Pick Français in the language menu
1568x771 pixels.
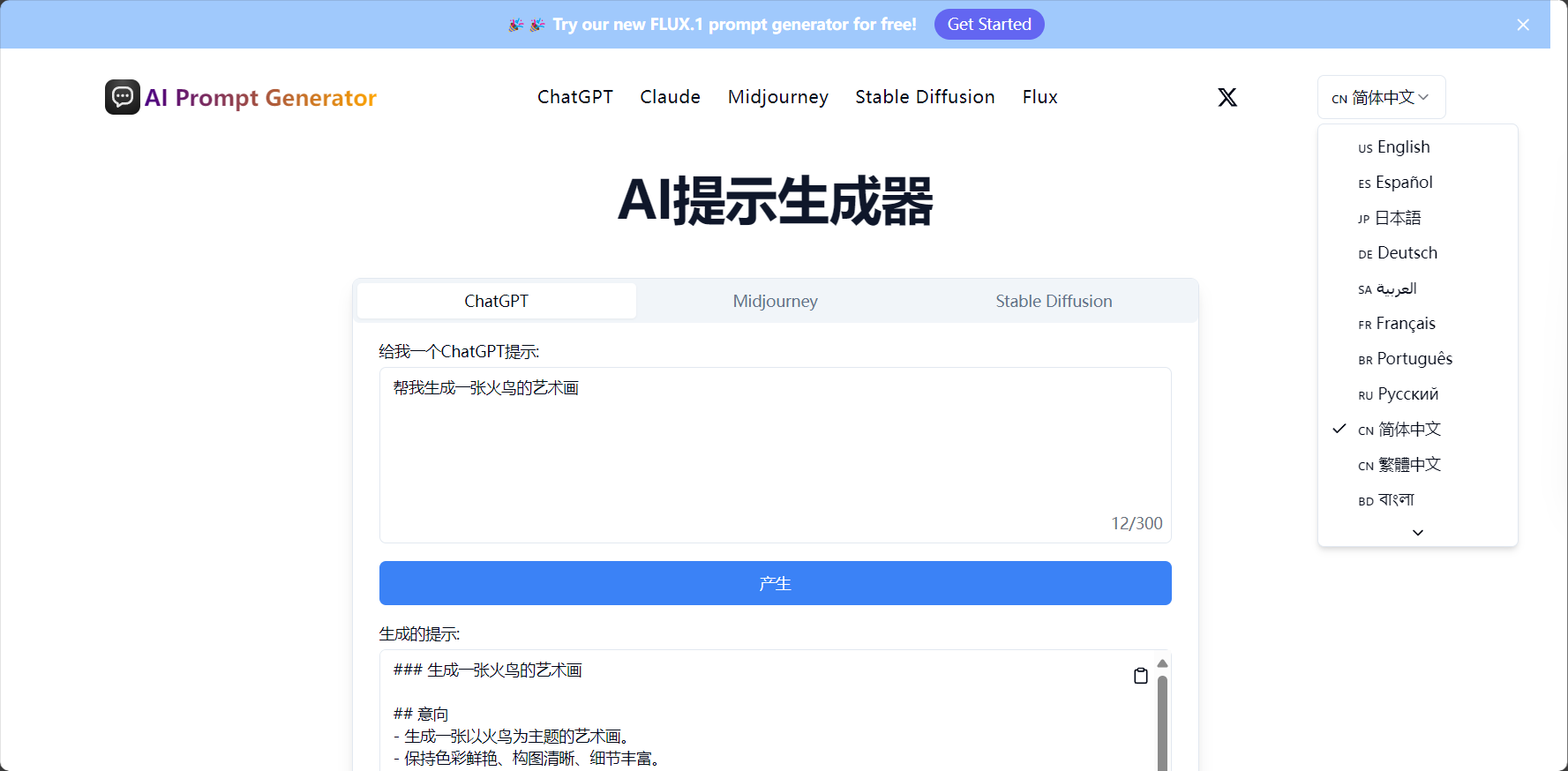(x=1418, y=324)
